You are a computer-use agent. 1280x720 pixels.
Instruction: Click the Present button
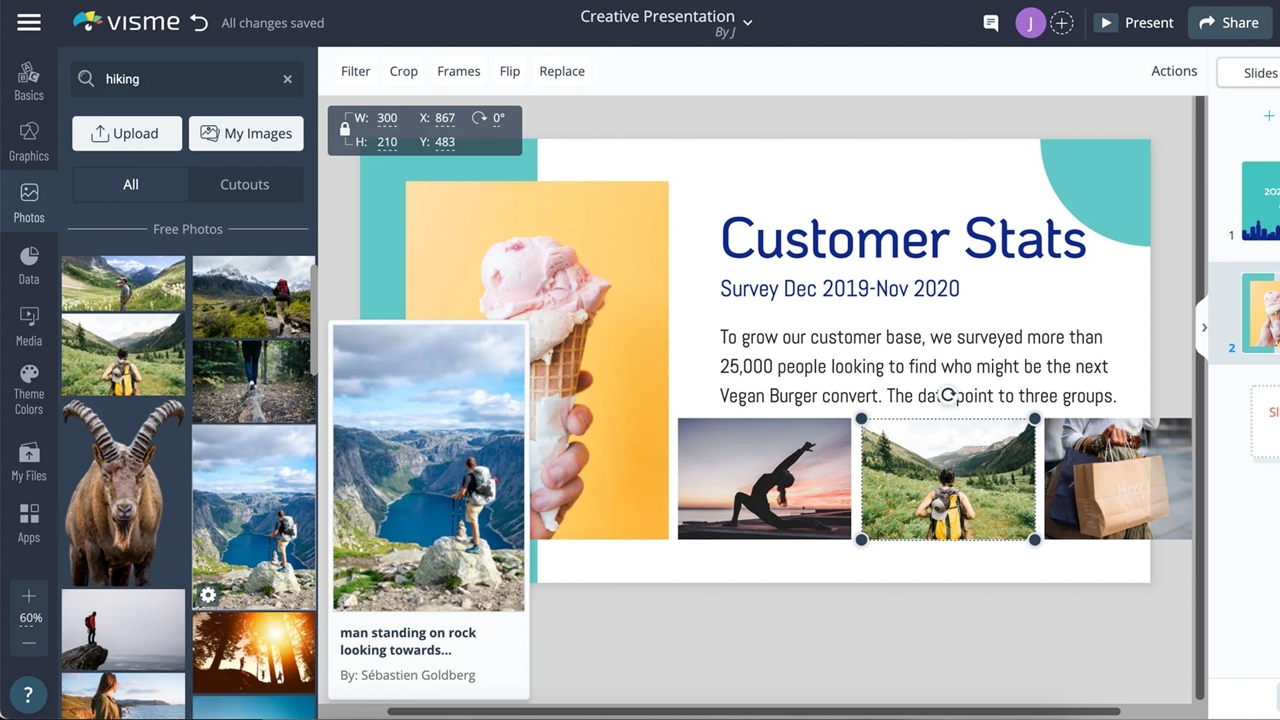1135,22
